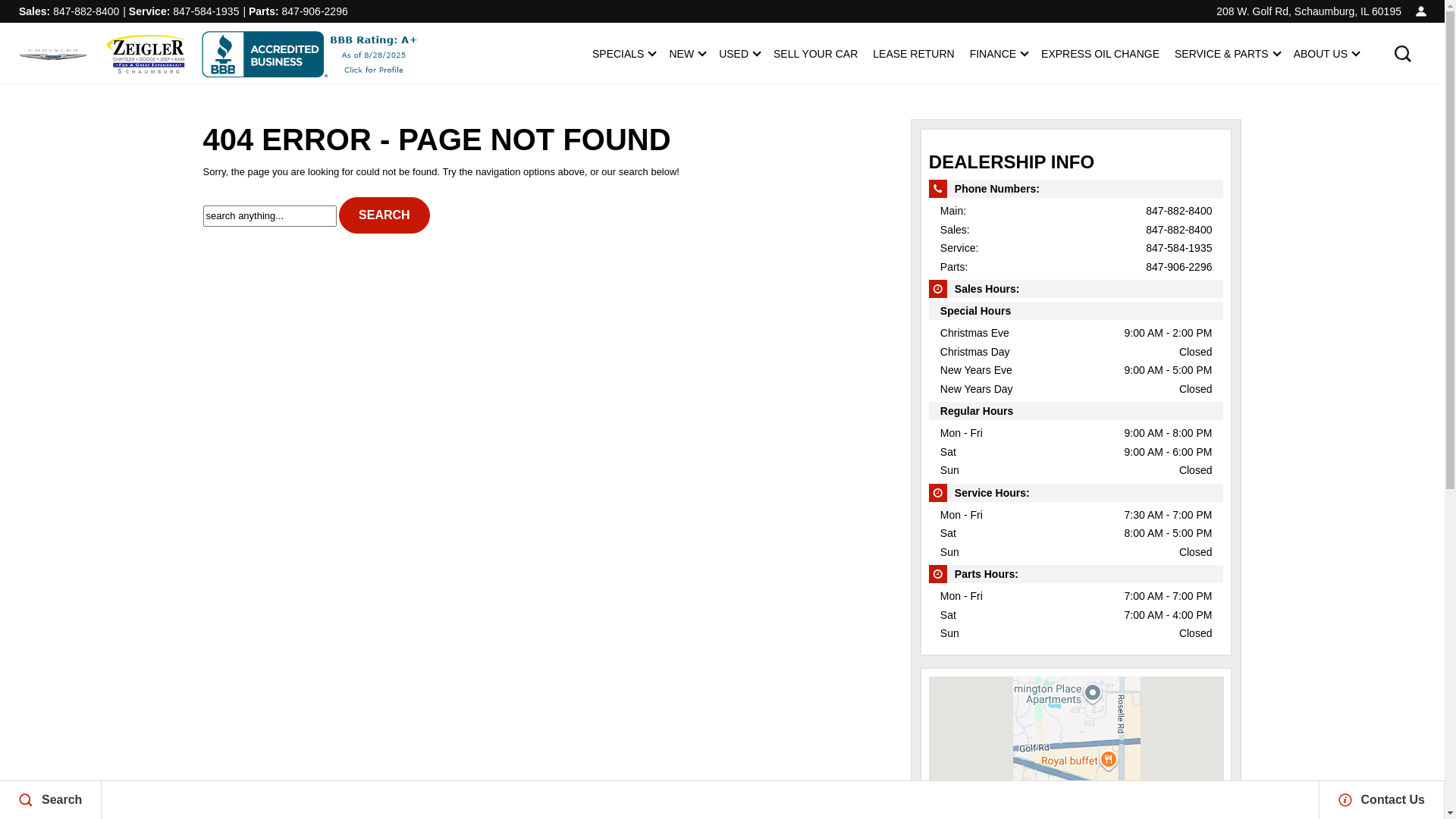The image size is (1456, 819).
Task: Call Sales number in top bar
Action: click(86, 11)
